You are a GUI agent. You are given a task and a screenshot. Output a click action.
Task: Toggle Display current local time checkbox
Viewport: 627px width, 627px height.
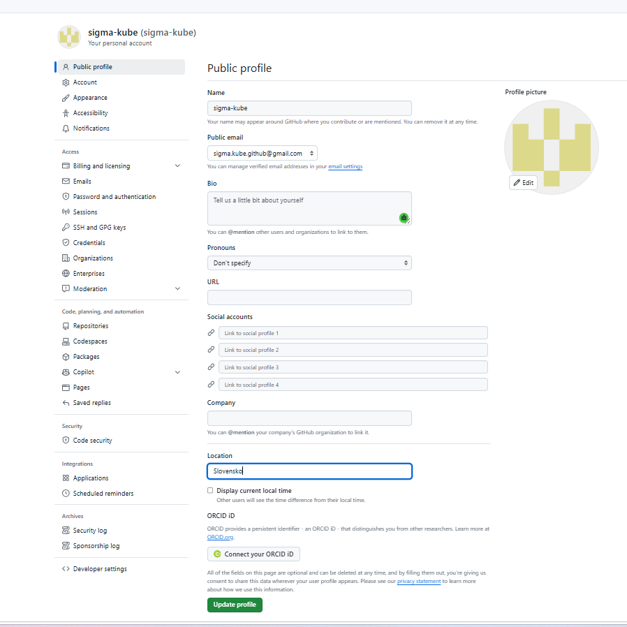point(210,490)
